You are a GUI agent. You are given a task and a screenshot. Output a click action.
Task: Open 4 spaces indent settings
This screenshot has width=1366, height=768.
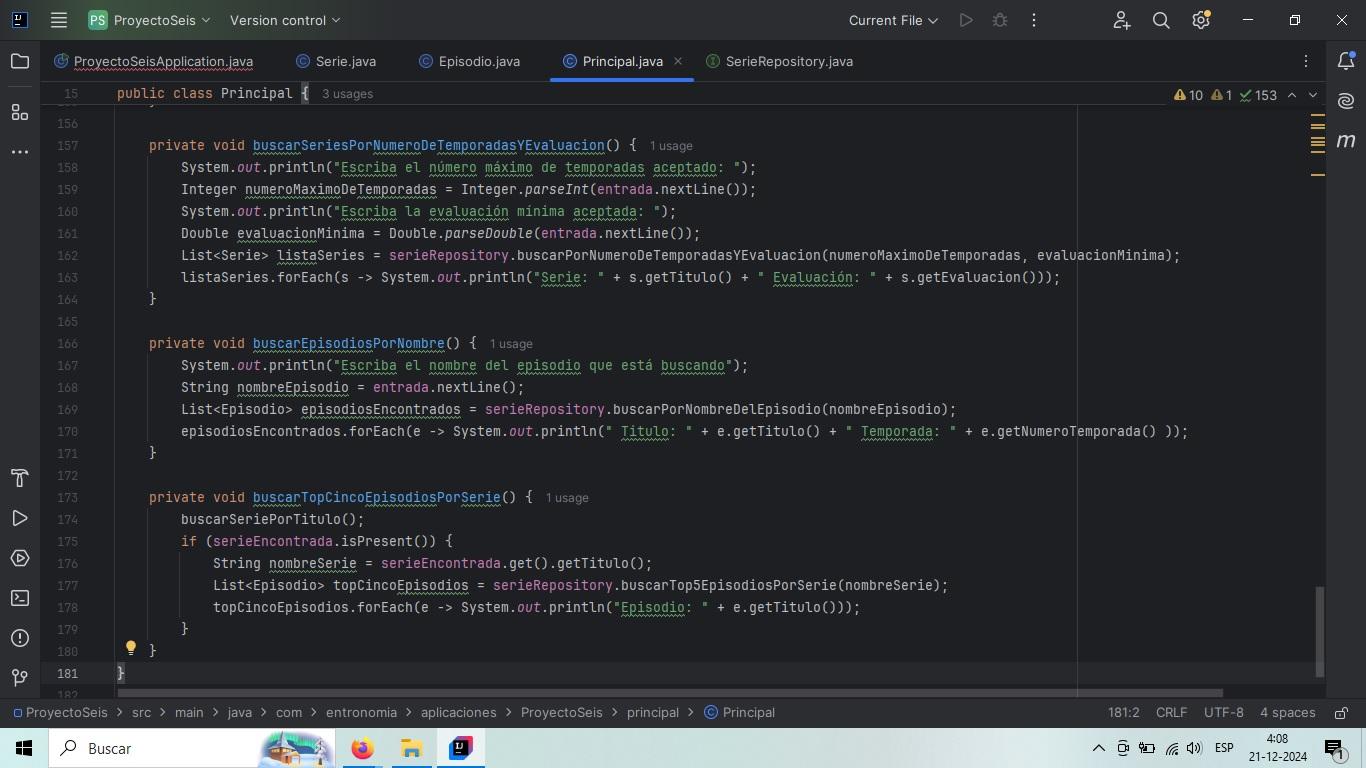pos(1287,713)
